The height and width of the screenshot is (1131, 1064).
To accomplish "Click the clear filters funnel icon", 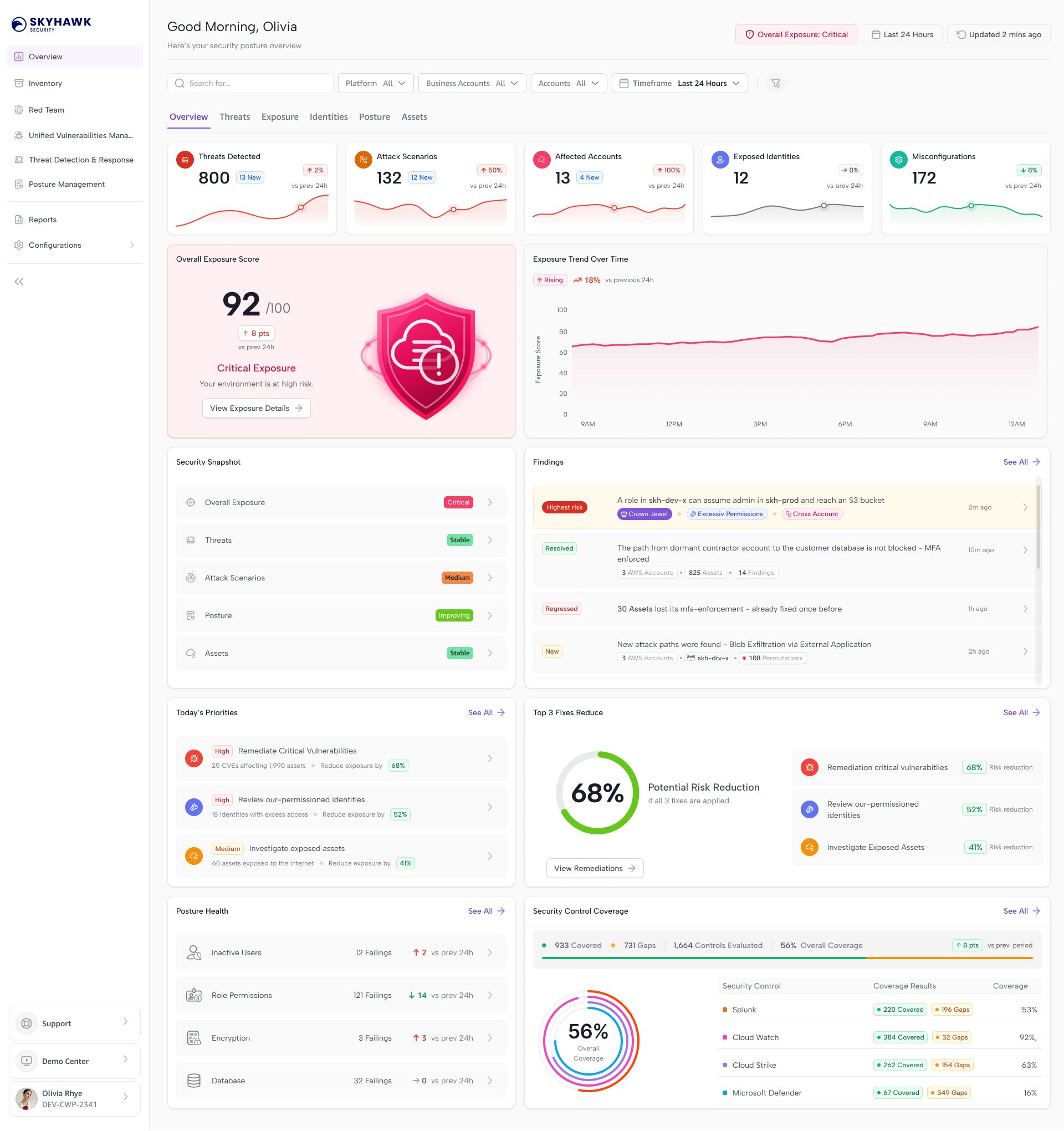I will pyautogui.click(x=776, y=83).
